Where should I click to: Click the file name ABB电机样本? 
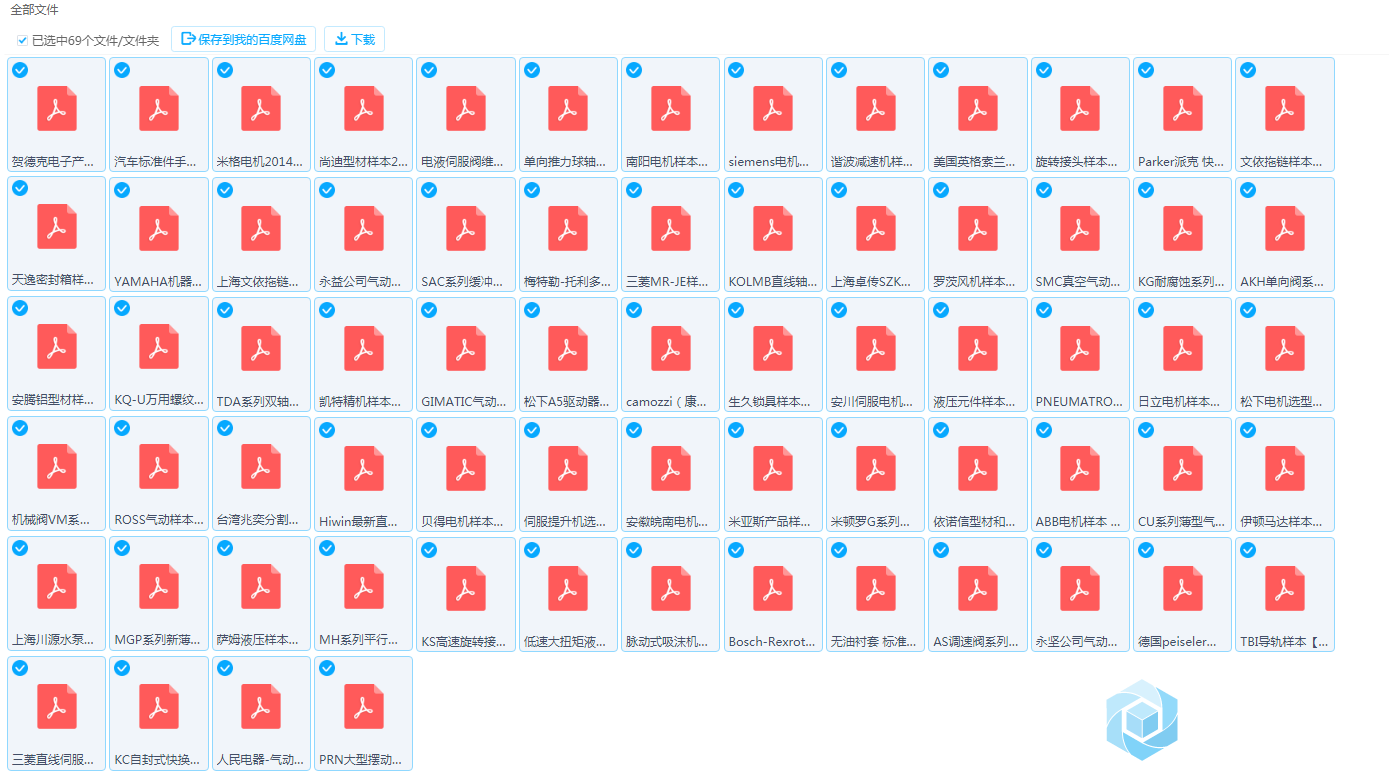coord(1080,521)
